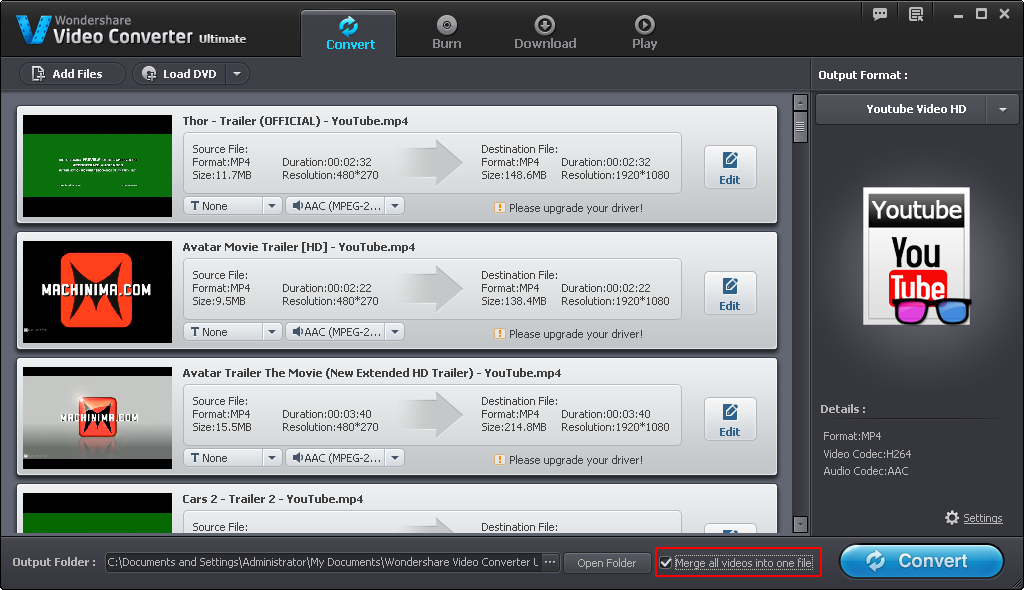Image resolution: width=1024 pixels, height=590 pixels.
Task: Switch to the Burn tab
Action: pos(446,33)
